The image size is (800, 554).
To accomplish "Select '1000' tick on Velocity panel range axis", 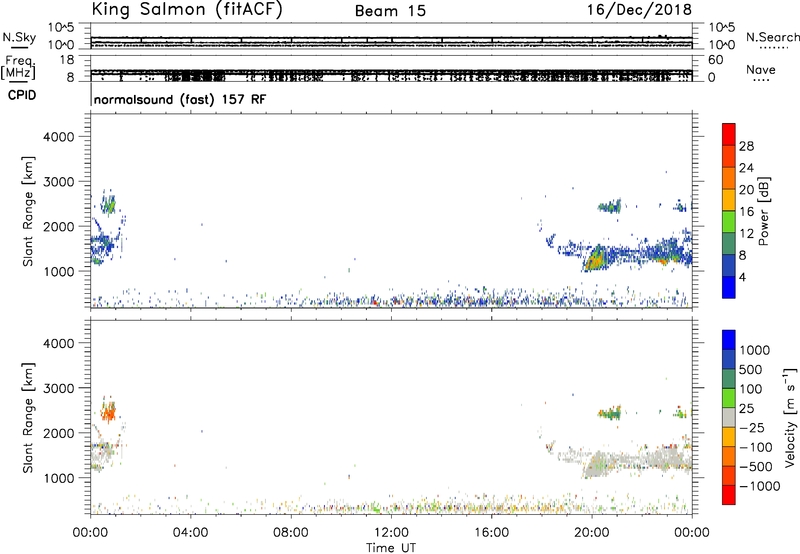I will tap(59, 478).
